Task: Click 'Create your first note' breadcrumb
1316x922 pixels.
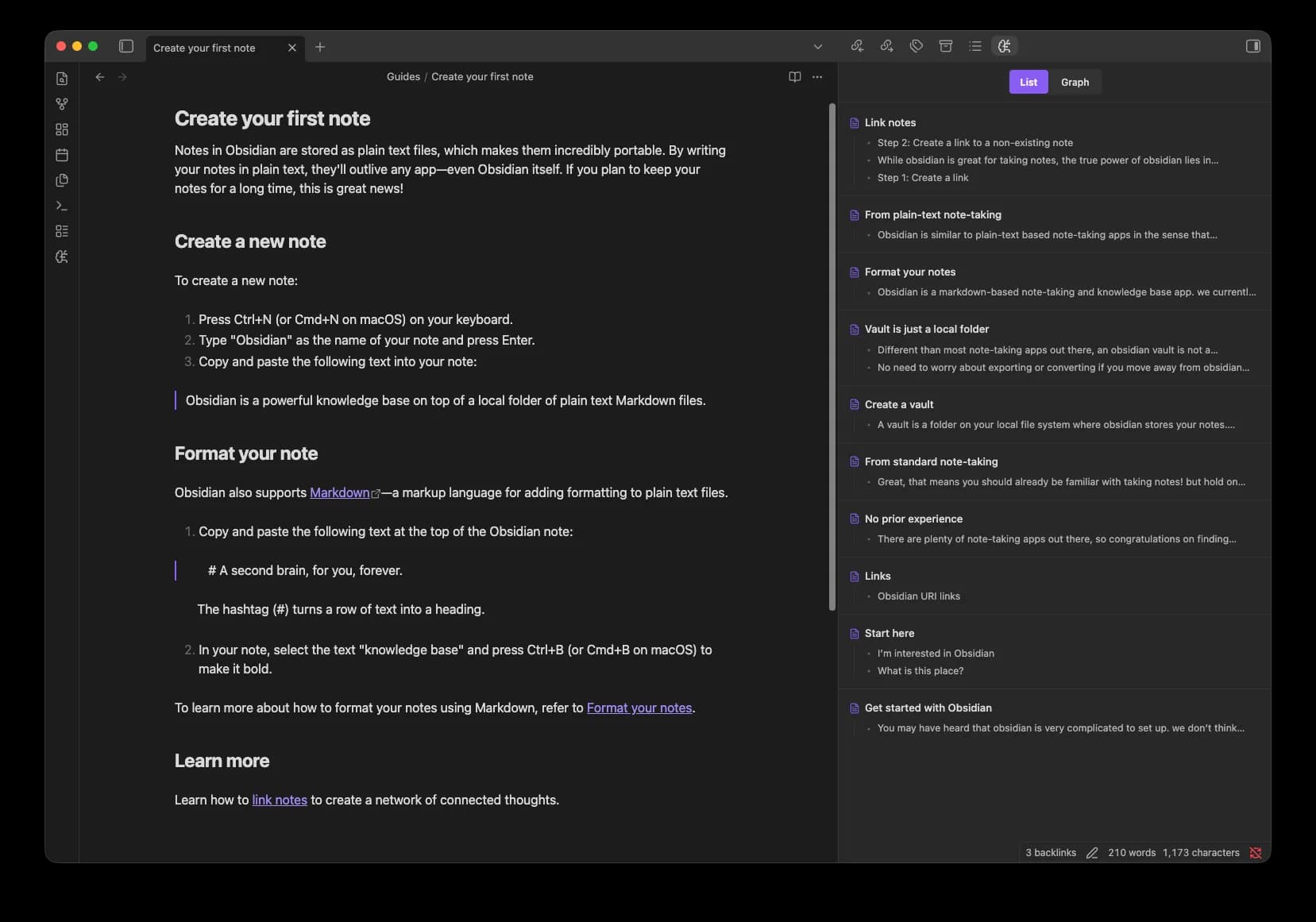Action: point(482,77)
